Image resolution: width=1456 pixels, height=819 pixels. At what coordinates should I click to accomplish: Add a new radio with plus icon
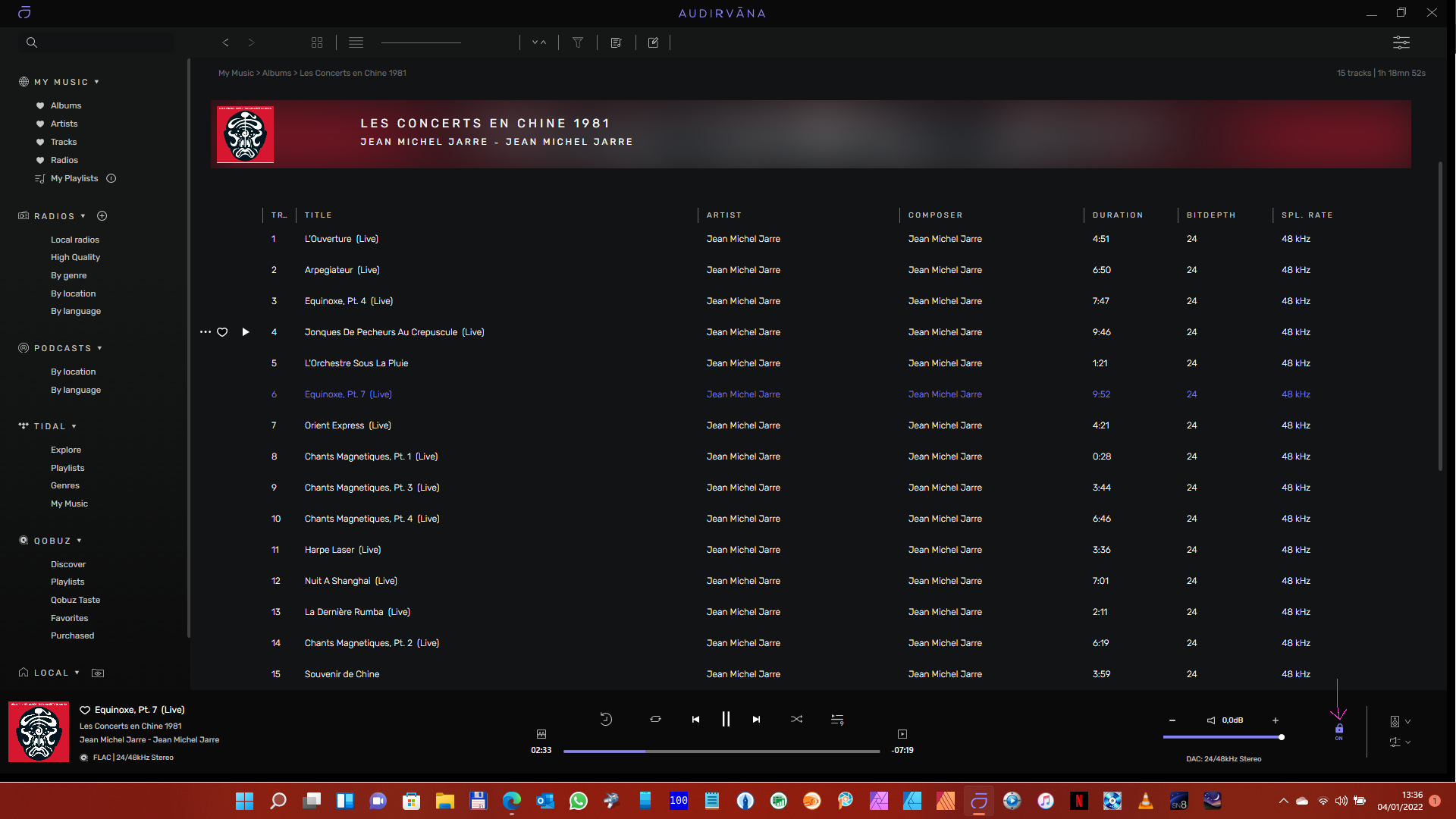pyautogui.click(x=102, y=216)
